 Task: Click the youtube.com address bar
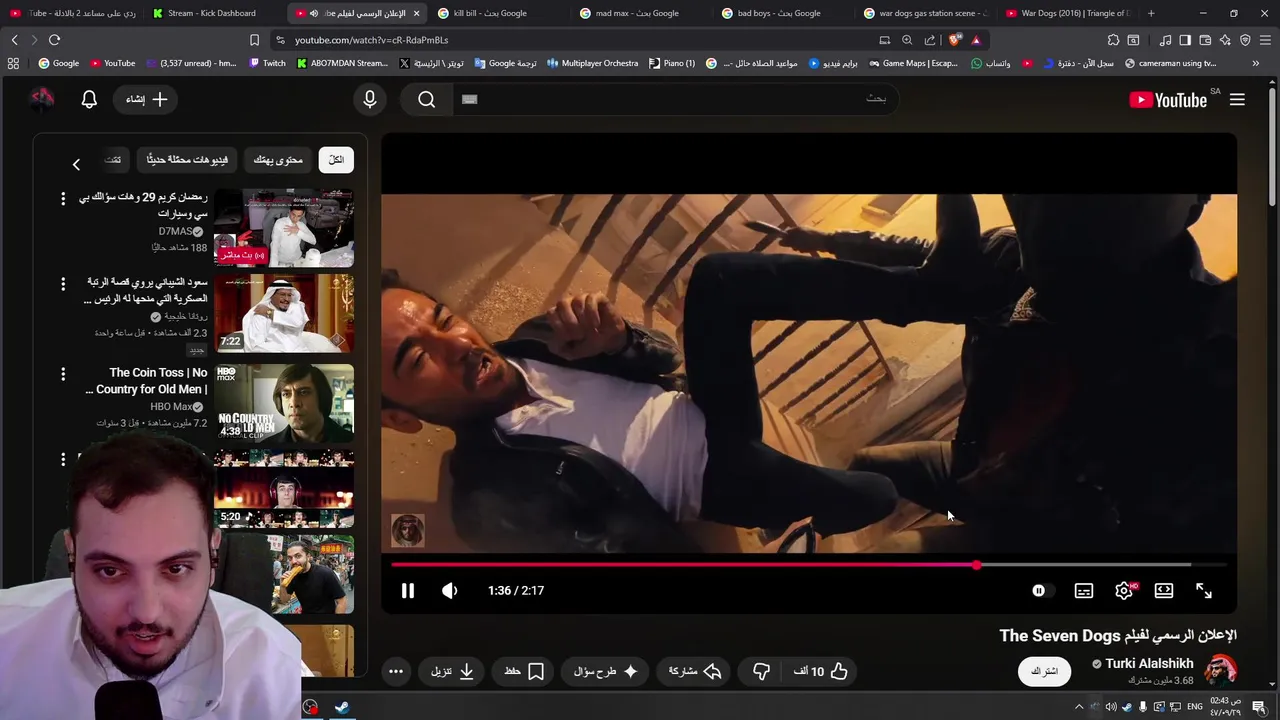570,40
